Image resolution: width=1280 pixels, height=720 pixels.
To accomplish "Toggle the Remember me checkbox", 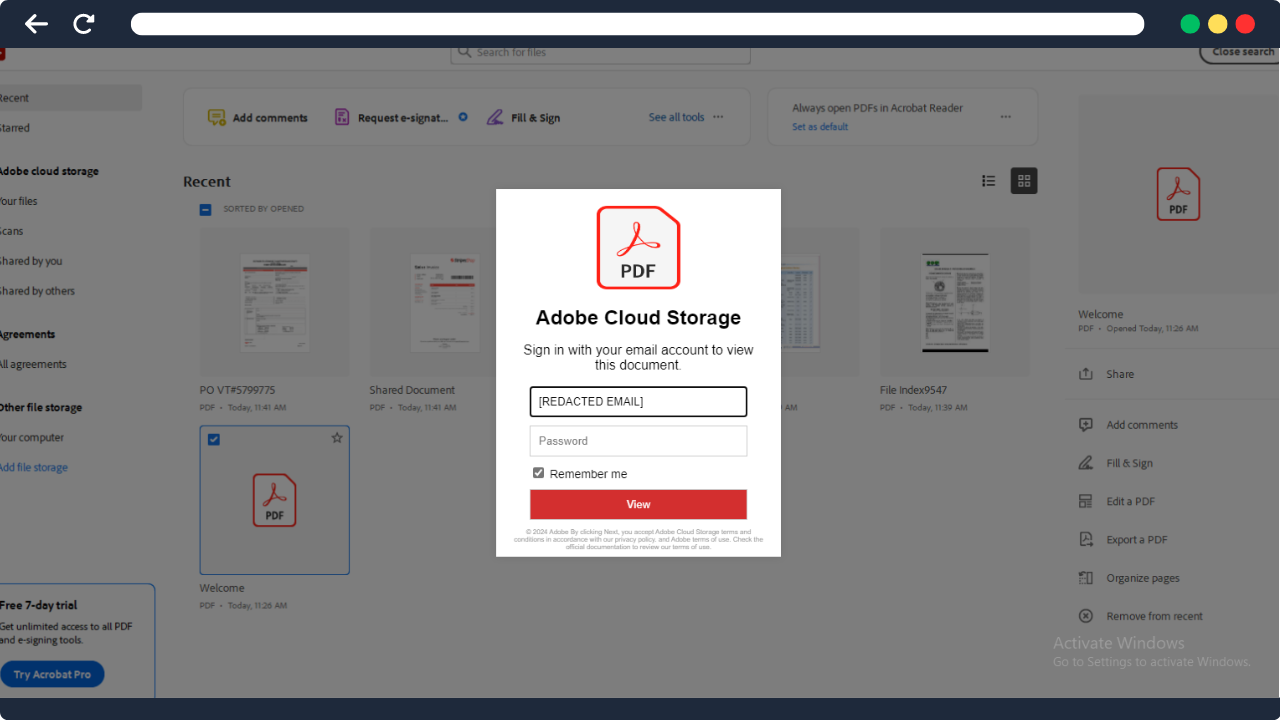I will (538, 473).
